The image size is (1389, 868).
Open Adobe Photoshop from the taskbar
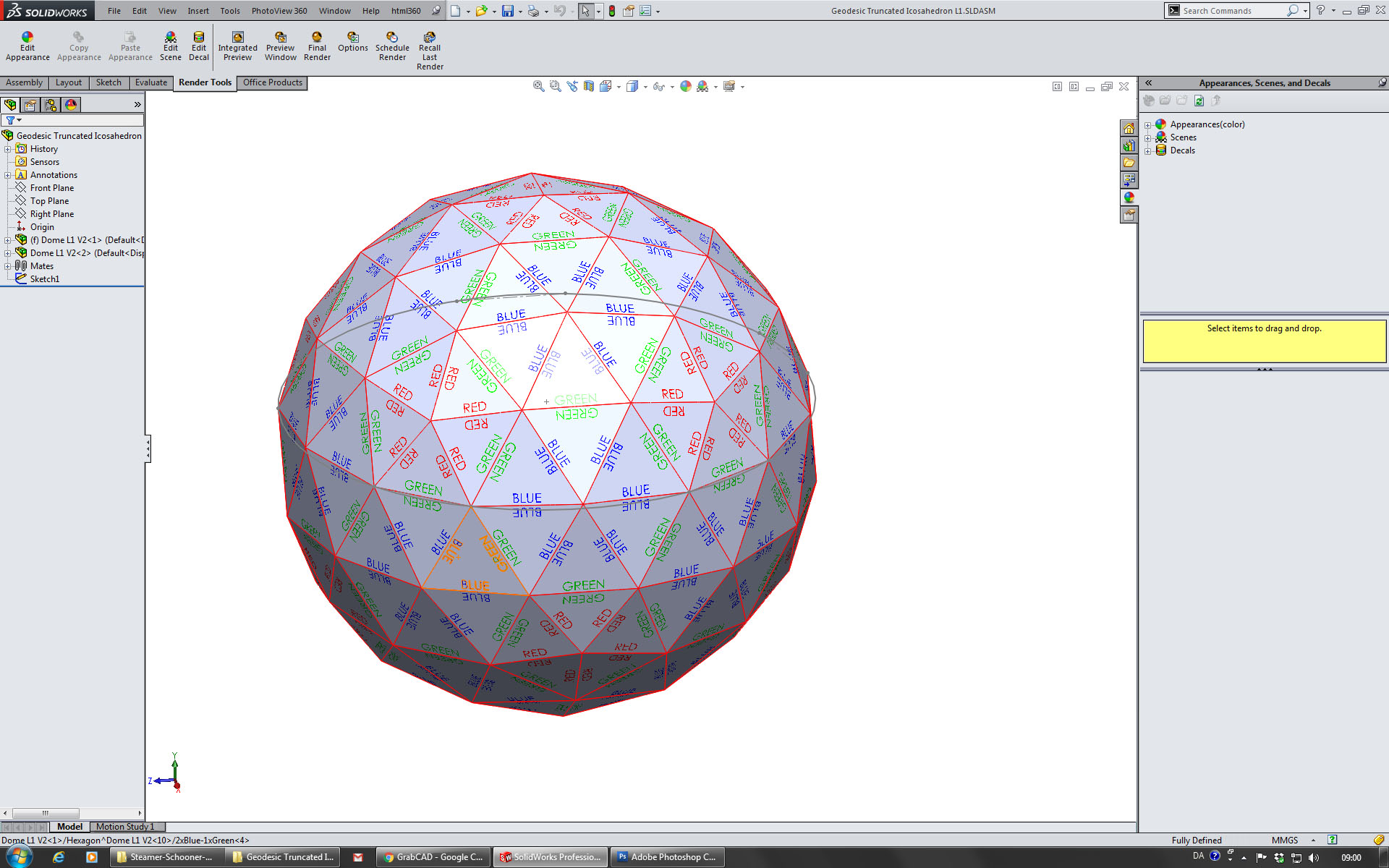[x=666, y=857]
